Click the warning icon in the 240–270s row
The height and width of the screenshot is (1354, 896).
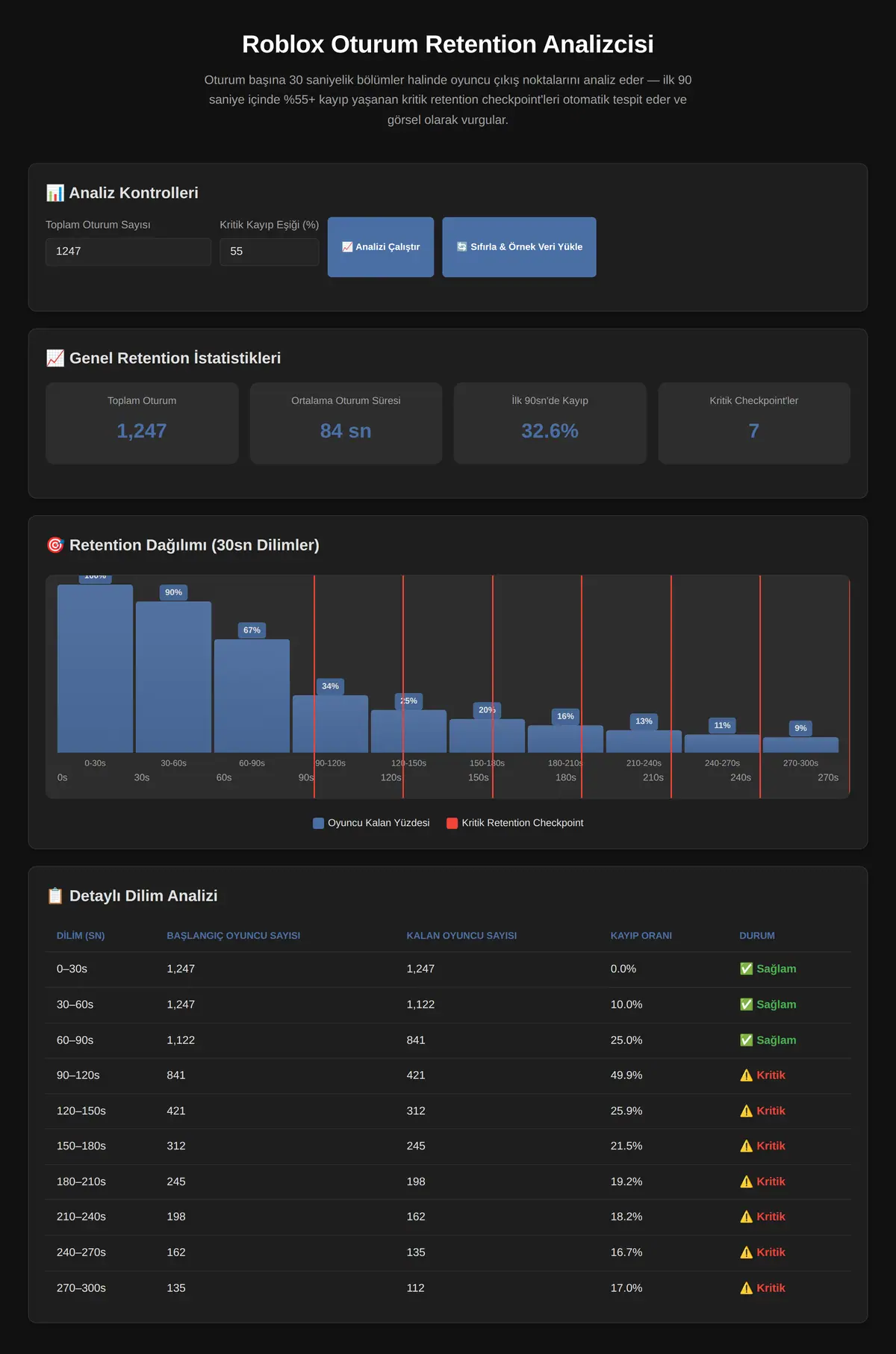[746, 1252]
